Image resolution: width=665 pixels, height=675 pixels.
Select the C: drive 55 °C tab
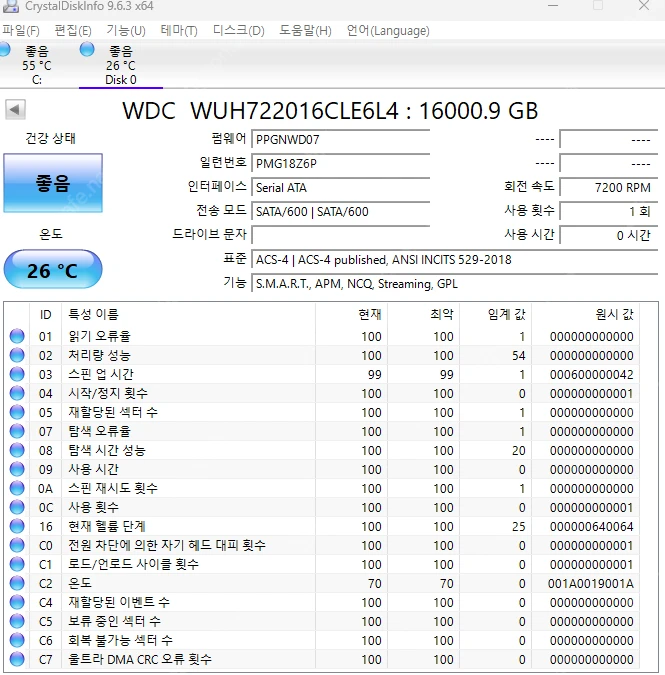click(37, 65)
